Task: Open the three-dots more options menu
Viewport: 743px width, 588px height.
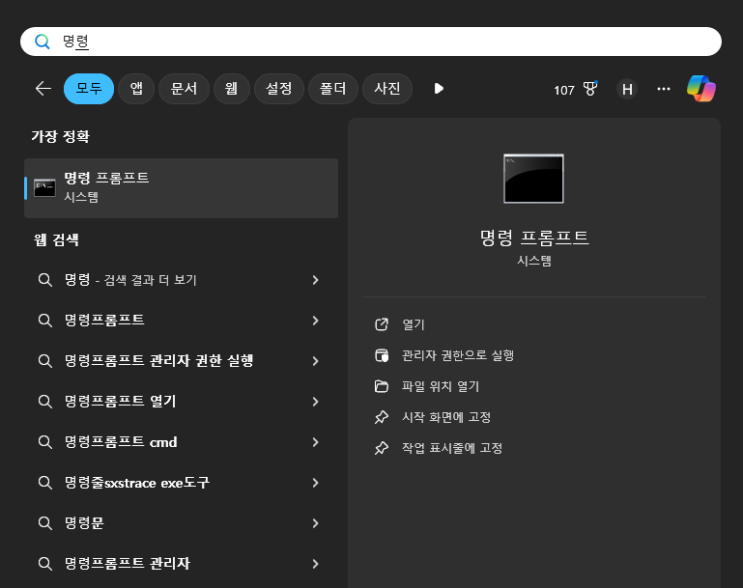Action: [663, 89]
